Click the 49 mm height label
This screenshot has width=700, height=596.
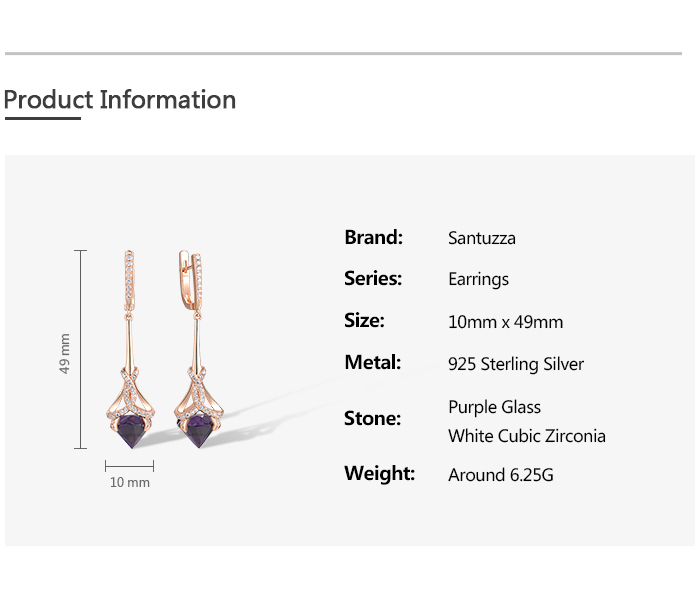coord(65,353)
